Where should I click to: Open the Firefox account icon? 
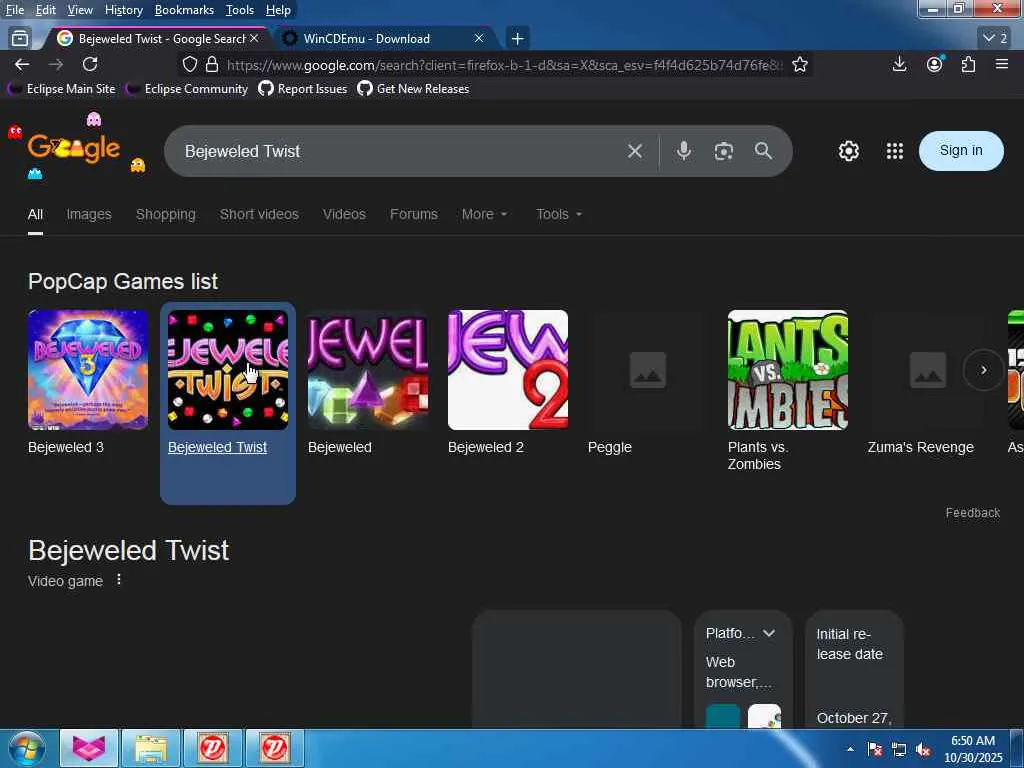click(935, 64)
